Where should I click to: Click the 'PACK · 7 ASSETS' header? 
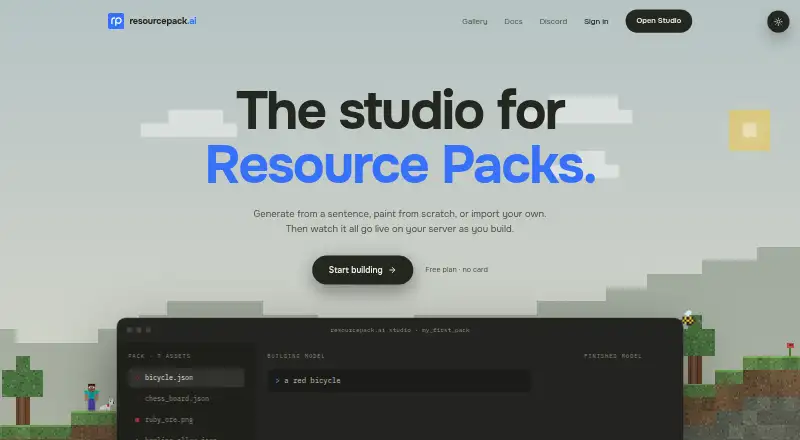click(x=159, y=356)
